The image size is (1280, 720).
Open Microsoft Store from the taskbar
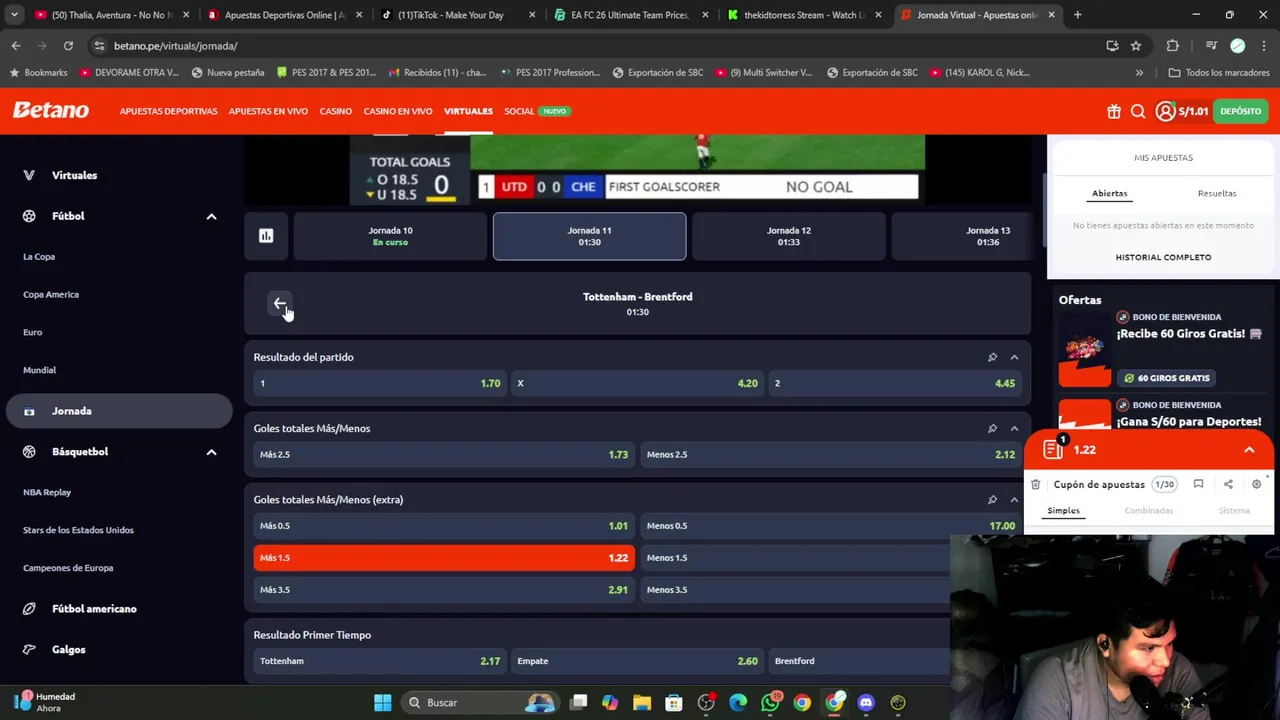pyautogui.click(x=674, y=702)
